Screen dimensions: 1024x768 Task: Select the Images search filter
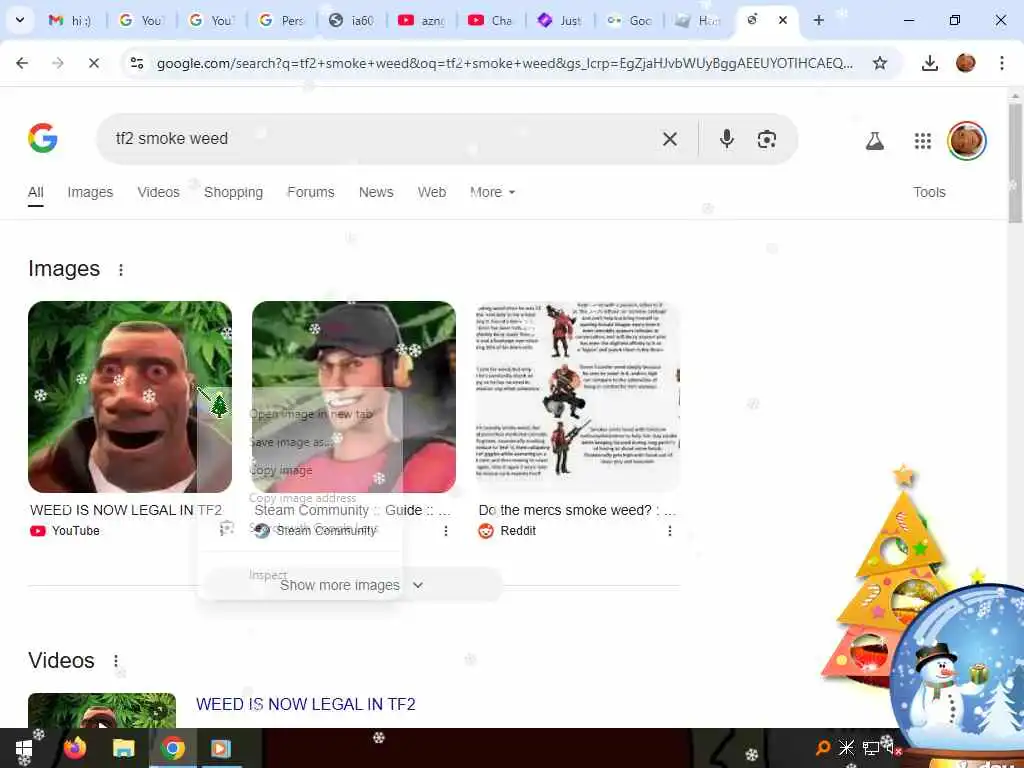tap(90, 192)
